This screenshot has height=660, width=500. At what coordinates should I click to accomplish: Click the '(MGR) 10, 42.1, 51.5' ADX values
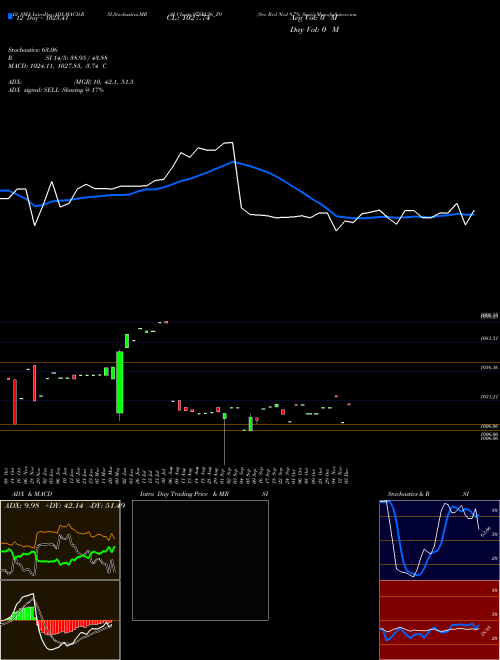point(104,82)
